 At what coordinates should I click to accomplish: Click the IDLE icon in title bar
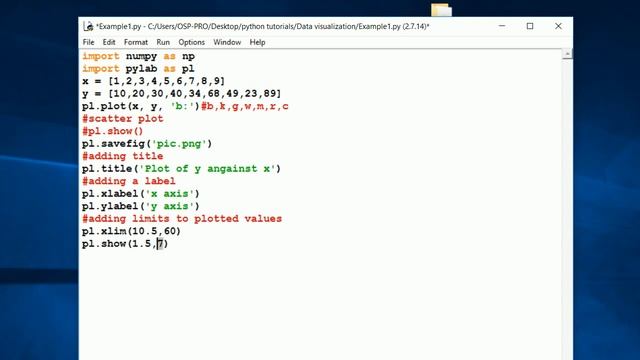click(x=88, y=26)
